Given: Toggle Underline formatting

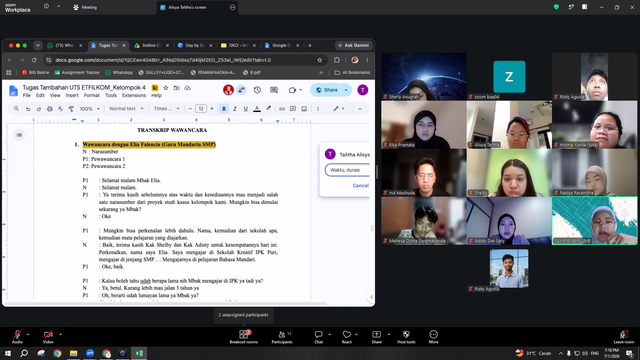Looking at the screenshot, I should [245, 109].
